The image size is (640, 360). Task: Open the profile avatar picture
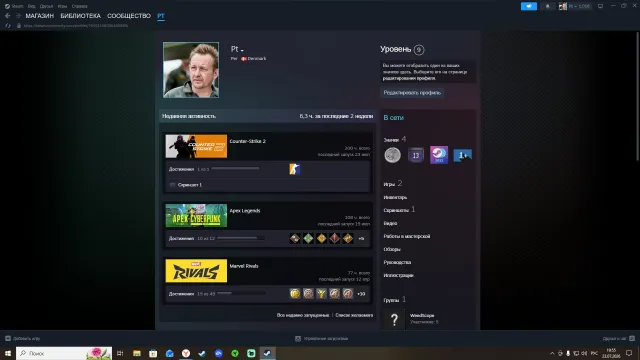(x=191, y=70)
